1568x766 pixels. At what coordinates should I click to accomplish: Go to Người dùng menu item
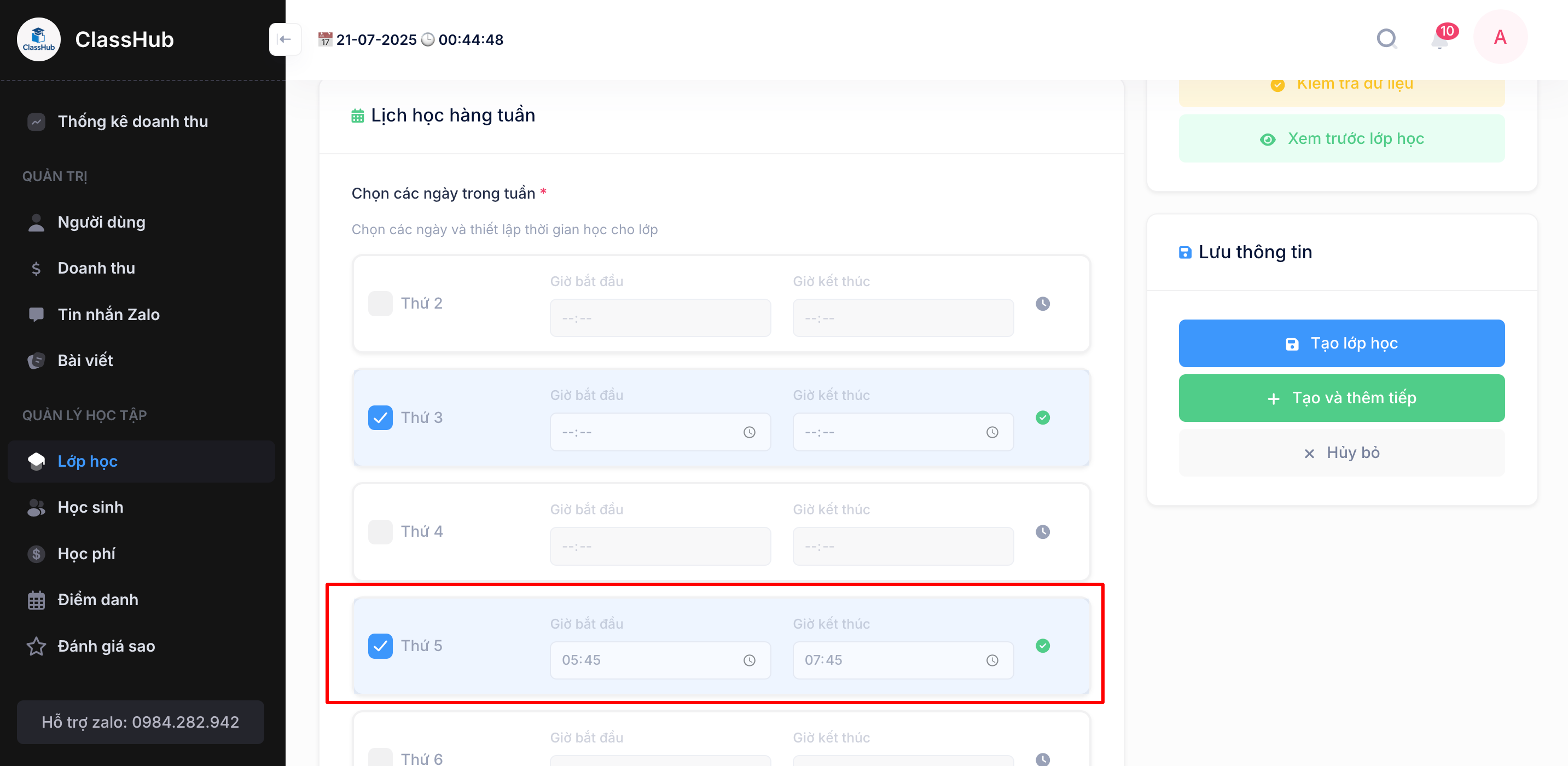pos(141,222)
